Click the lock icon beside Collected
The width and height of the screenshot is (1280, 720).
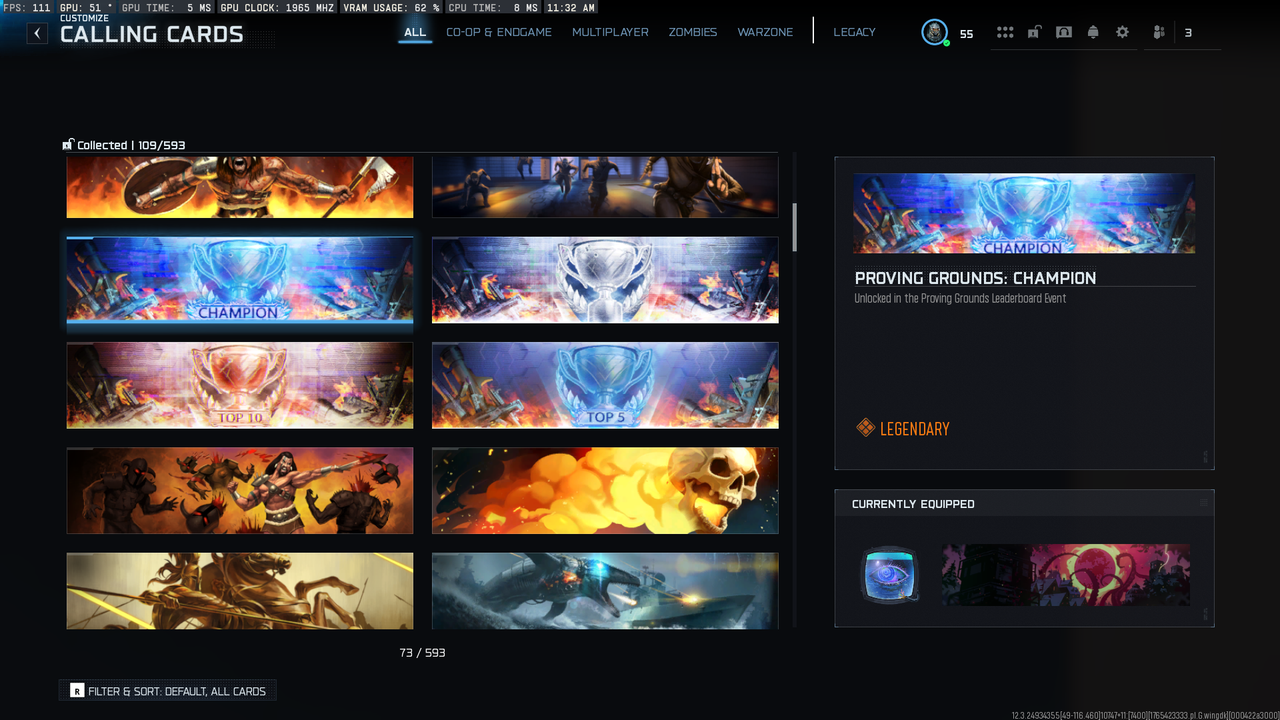pyautogui.click(x=68, y=145)
